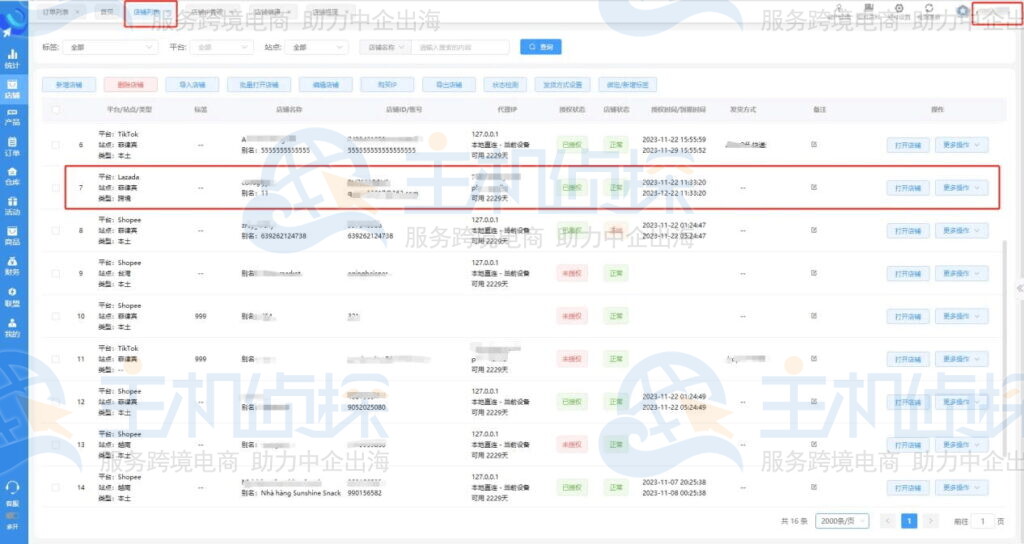Tick the checkbox for row 9 Shopee
Screen dimensions: 1024x544
pyautogui.click(x=56, y=273)
